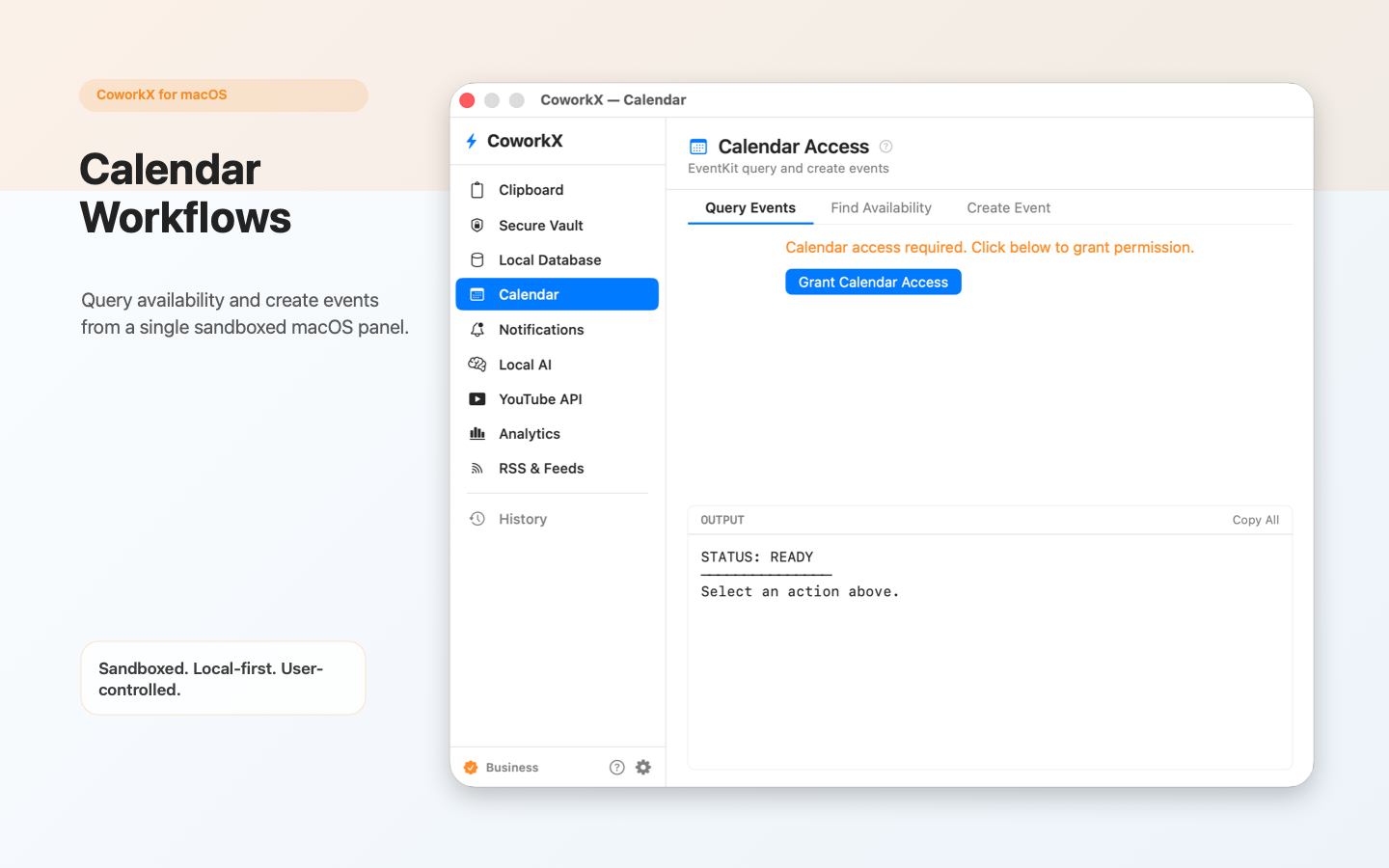Click the Clipboard icon in sidebar
Image resolution: width=1389 pixels, height=868 pixels.
tap(477, 190)
